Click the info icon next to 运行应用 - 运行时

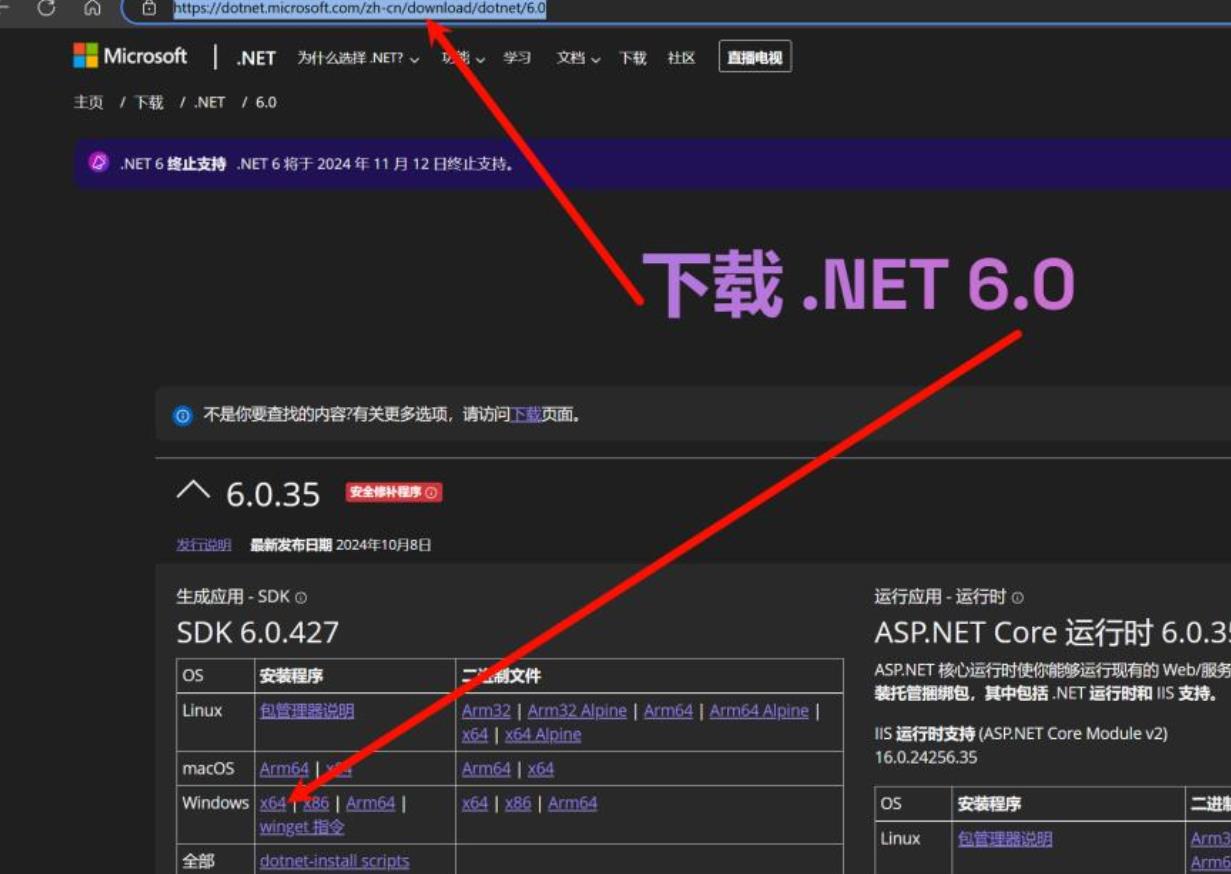tap(1018, 597)
